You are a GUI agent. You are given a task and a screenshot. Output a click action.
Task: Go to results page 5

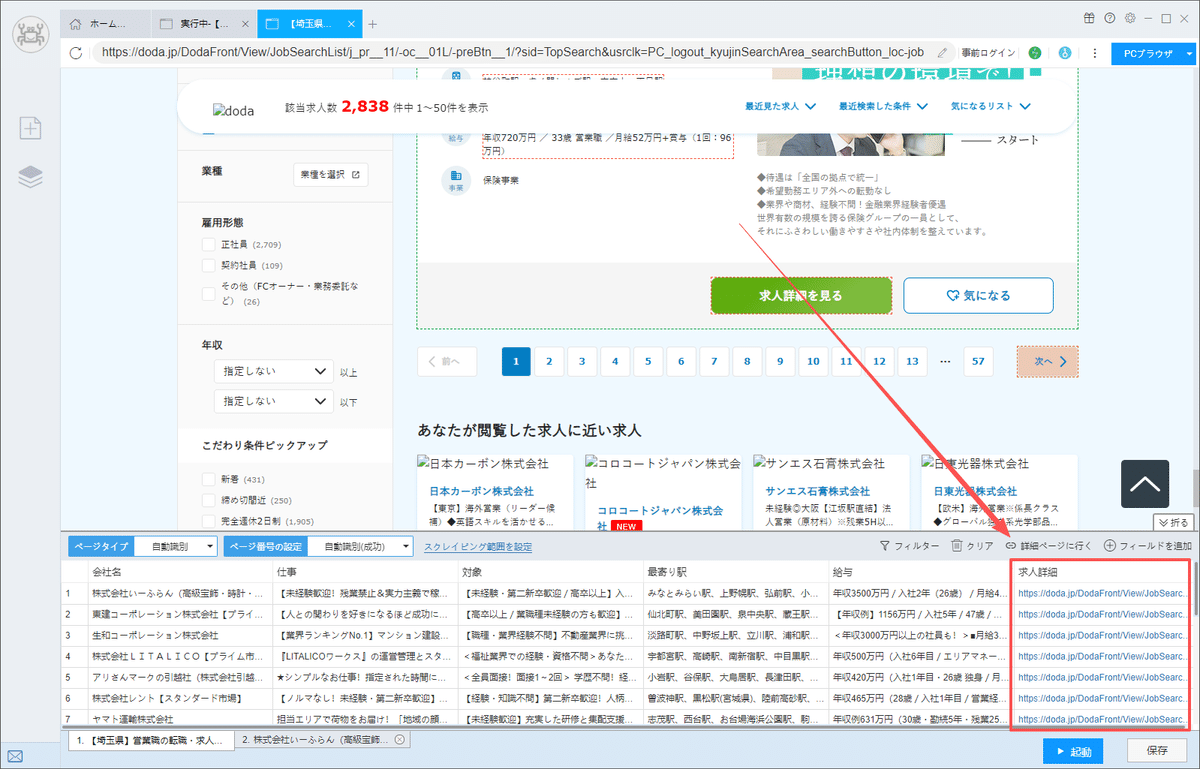pyautogui.click(x=648, y=361)
